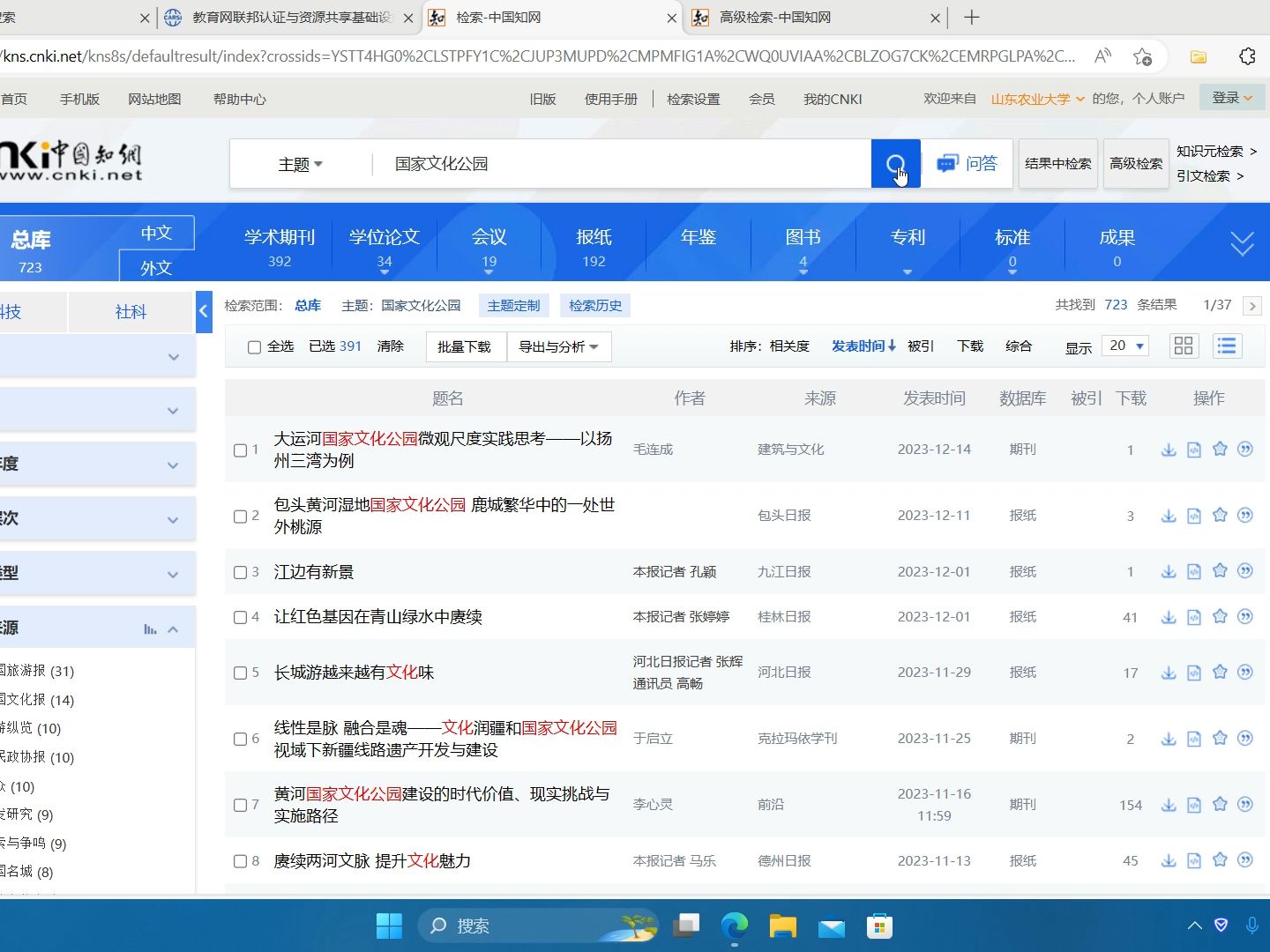Image resolution: width=1270 pixels, height=952 pixels.
Task: Select the 会议 19 tab
Action: coord(489,247)
